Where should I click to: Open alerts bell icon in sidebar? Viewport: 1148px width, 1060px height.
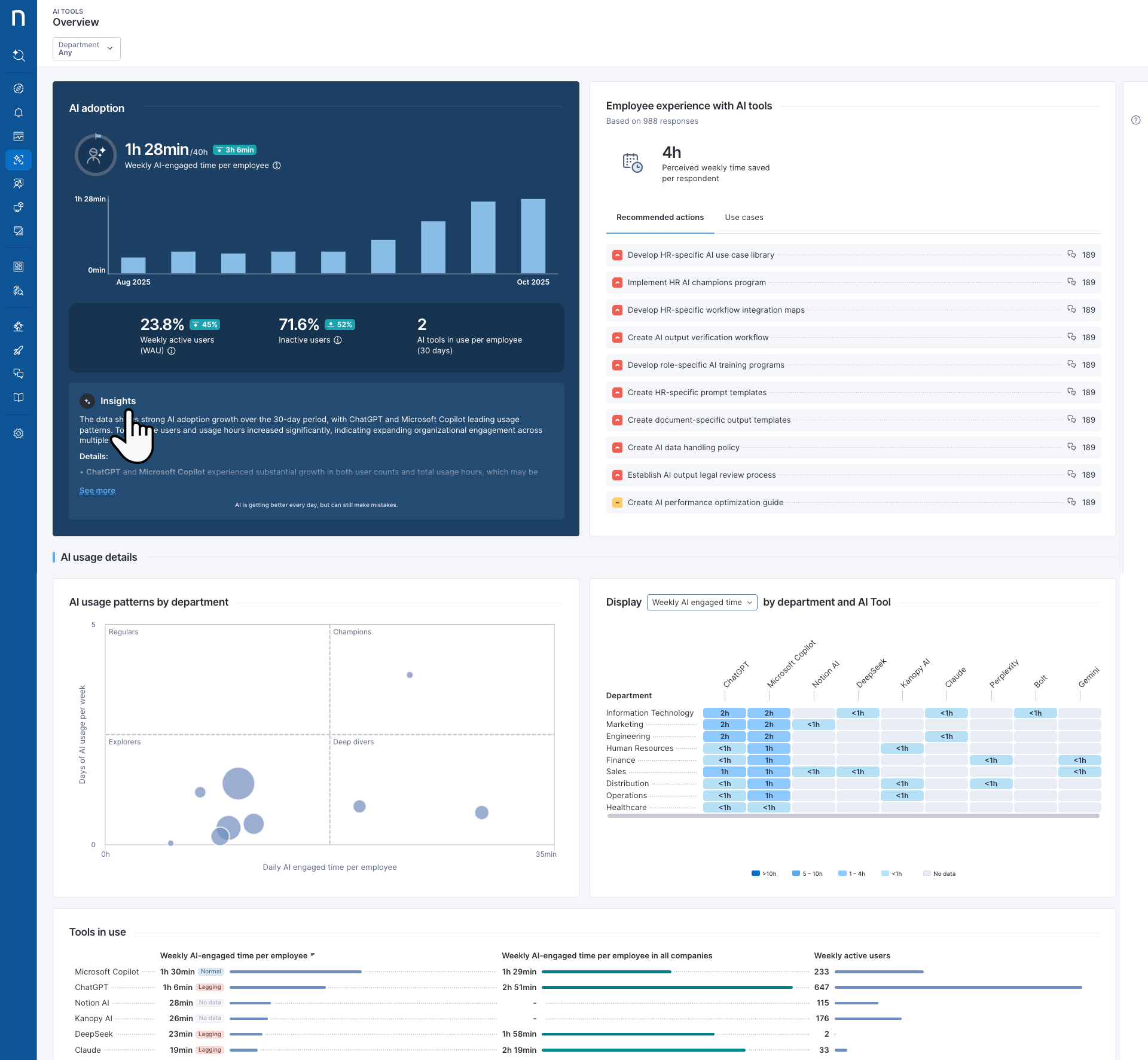[x=19, y=112]
